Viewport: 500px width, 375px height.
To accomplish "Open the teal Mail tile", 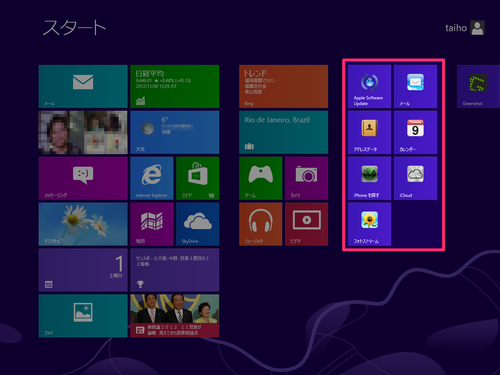I will [x=83, y=86].
